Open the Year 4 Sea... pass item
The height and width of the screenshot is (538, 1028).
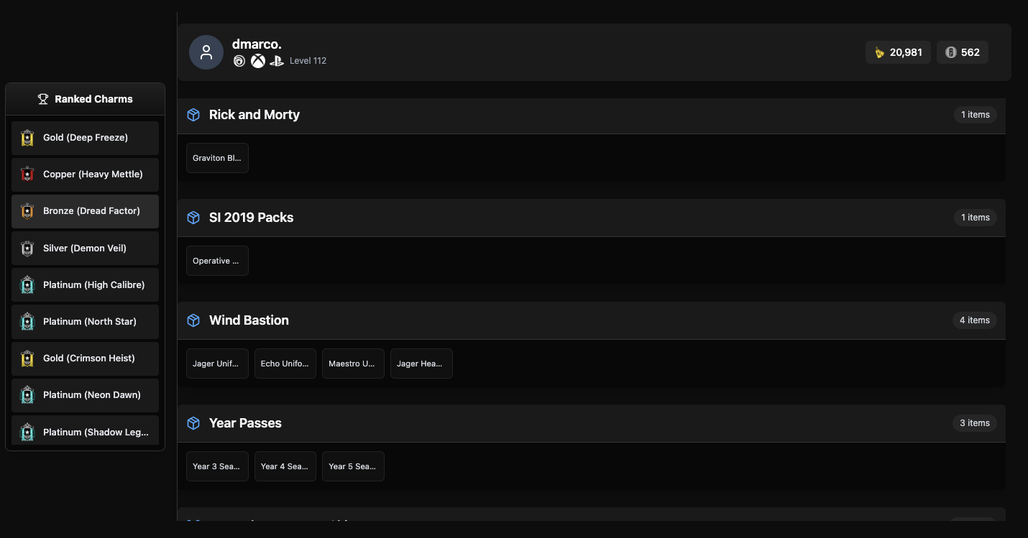[285, 467]
